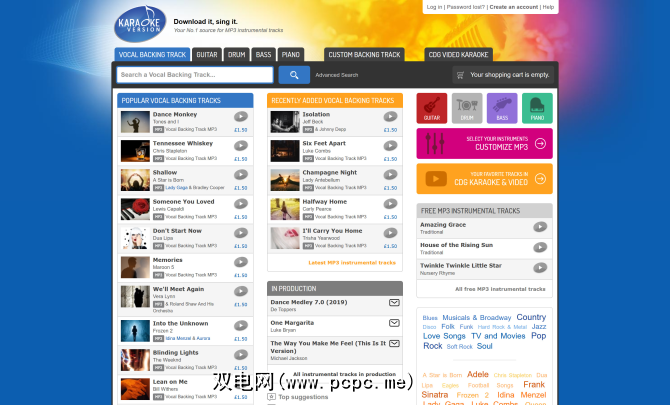
Task: Open All free MP3 instrumental tracks link
Action: coord(500,289)
